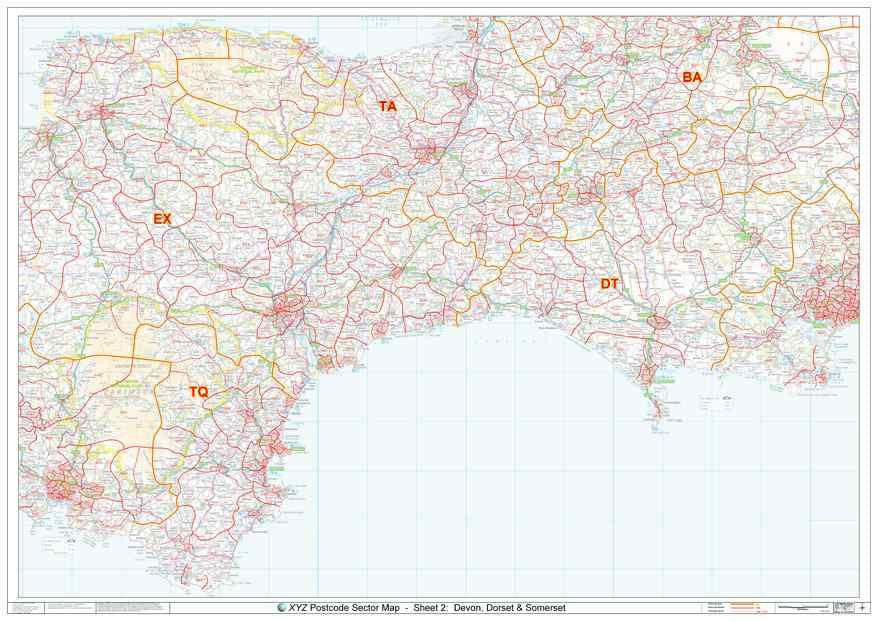Click the DT postcode area label
The width and height of the screenshot is (876, 621).
point(609,284)
